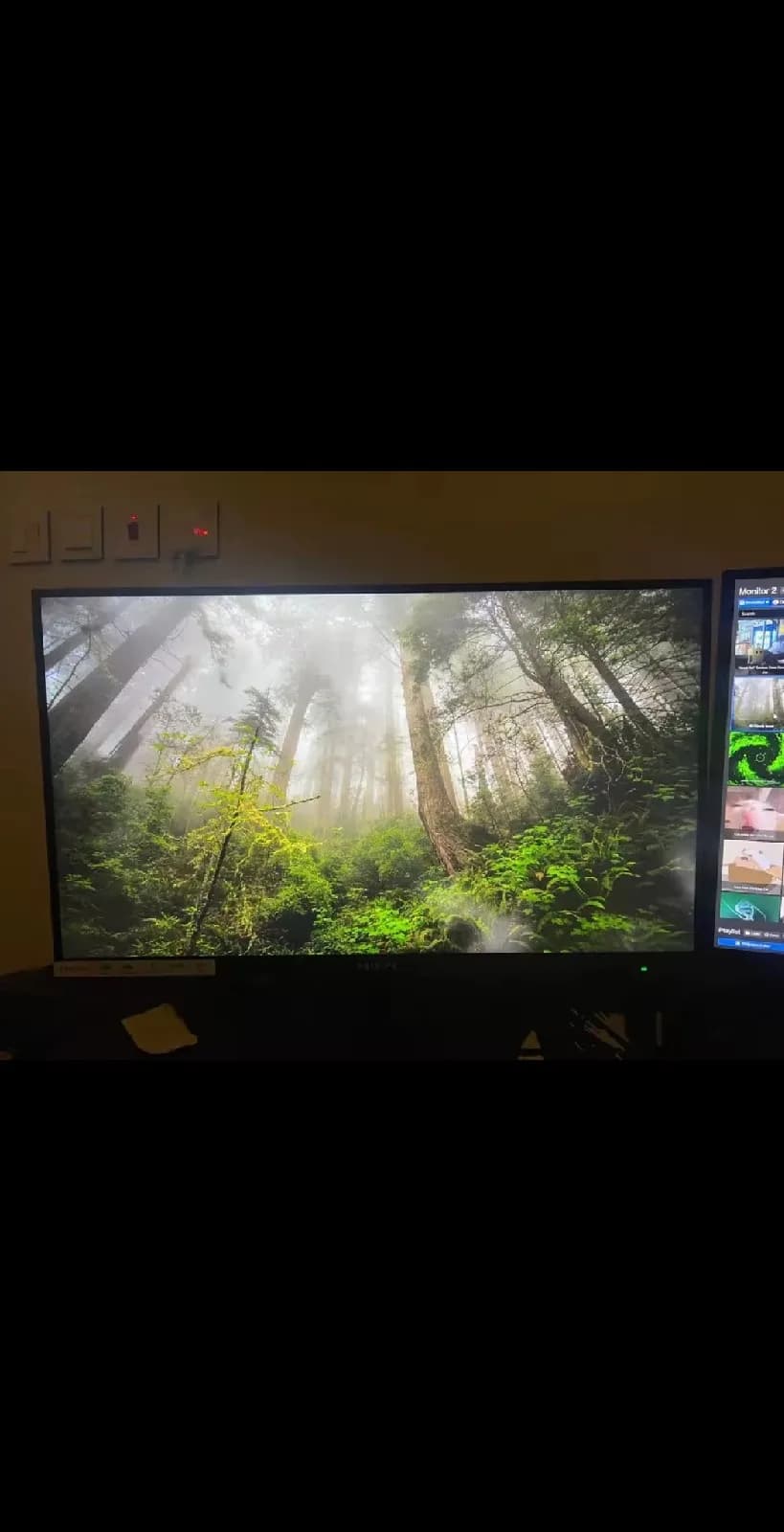Screen dimensions: 784x1532
Task: Click the icon on the Wallpaper Editor button
Action: pyautogui.click(x=737, y=943)
